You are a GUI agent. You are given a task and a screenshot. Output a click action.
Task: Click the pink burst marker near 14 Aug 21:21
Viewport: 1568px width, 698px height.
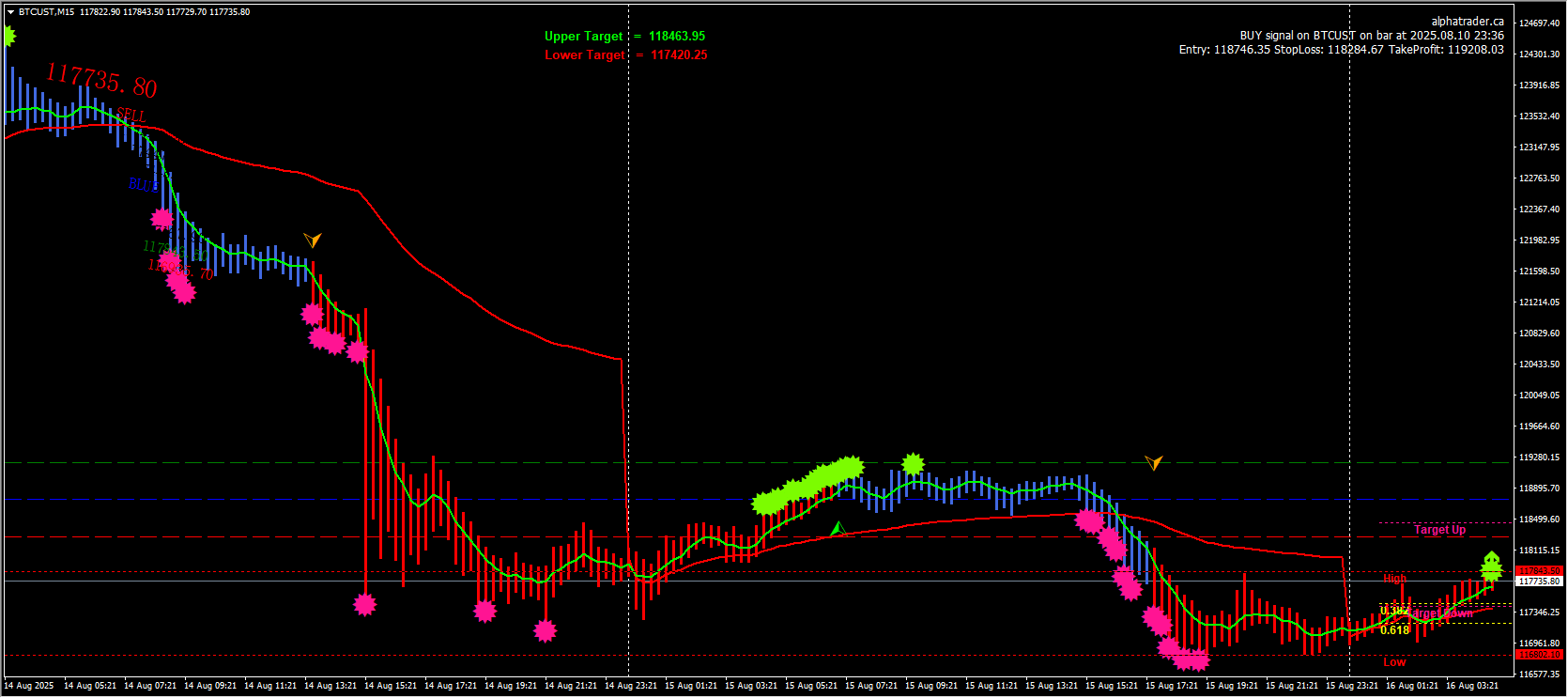pyautogui.click(x=545, y=630)
